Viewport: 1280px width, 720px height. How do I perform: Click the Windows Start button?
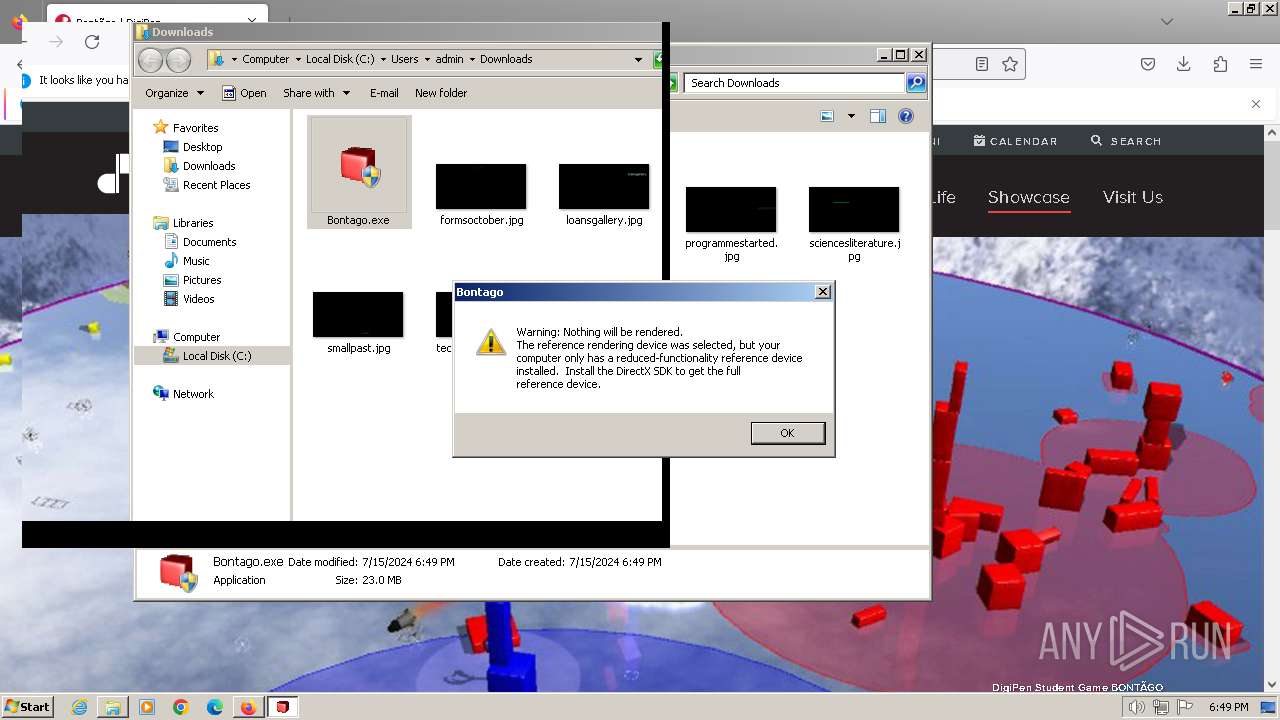(27, 707)
